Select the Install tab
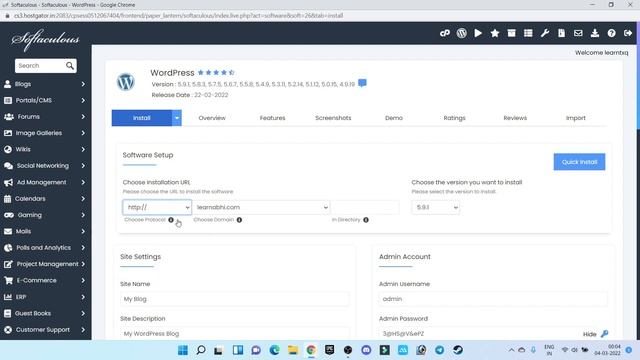 pos(142,118)
